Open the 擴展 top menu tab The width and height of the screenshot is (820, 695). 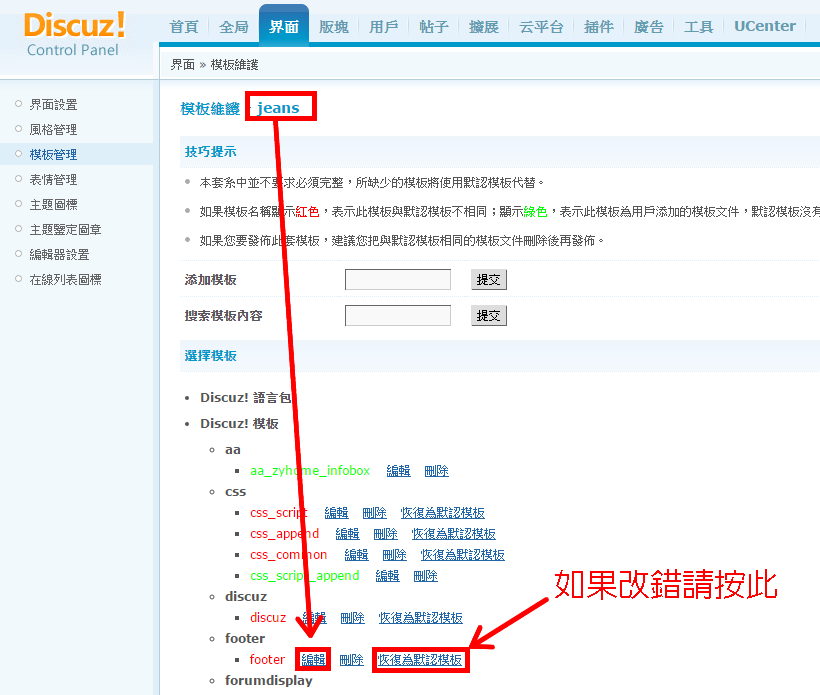coord(484,26)
